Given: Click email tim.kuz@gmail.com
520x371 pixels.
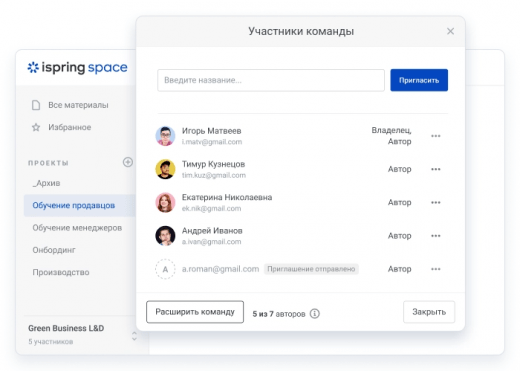Looking at the screenshot, I should 214,175.
